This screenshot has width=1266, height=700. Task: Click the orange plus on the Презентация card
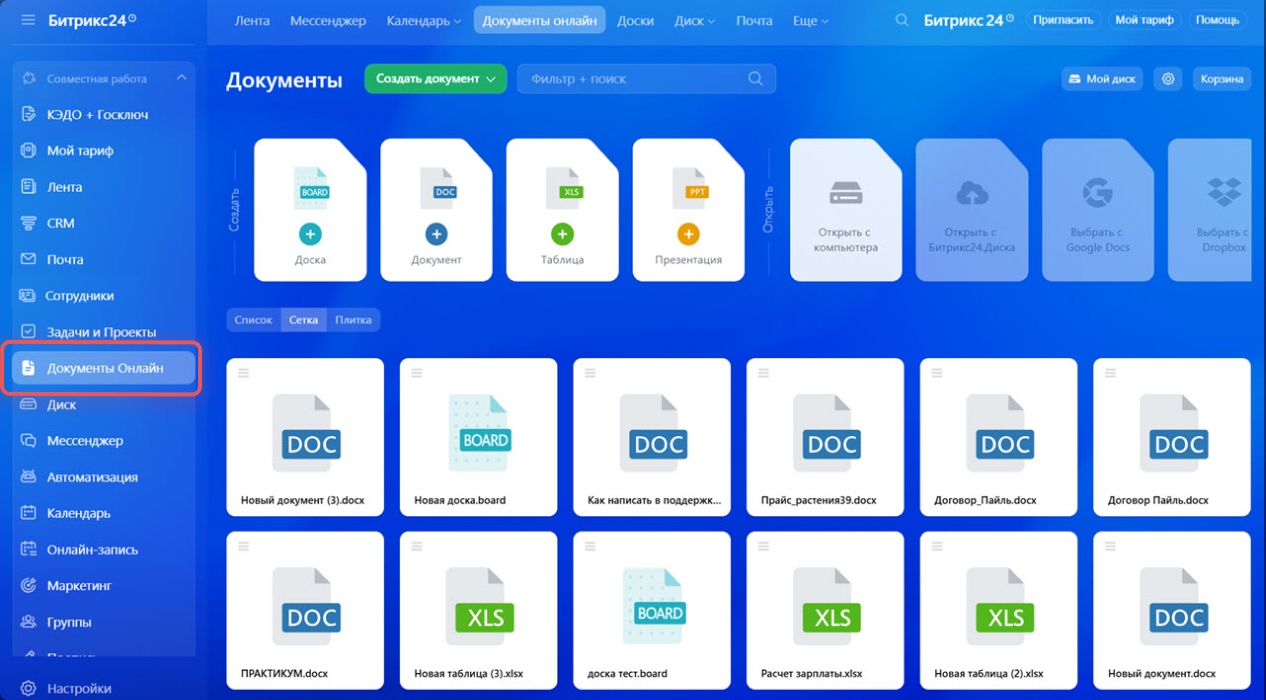pos(688,234)
